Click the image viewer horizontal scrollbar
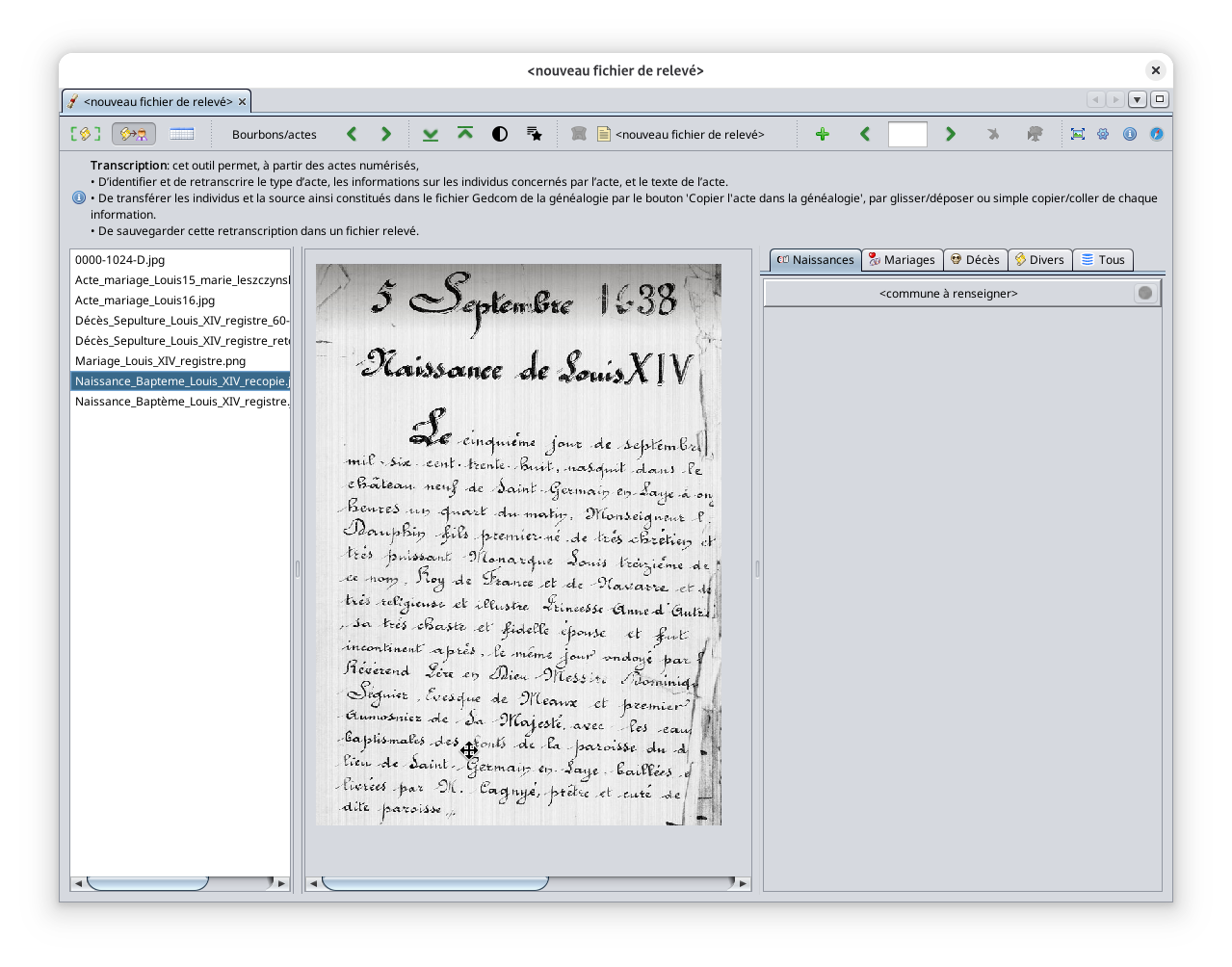 pyautogui.click(x=434, y=883)
